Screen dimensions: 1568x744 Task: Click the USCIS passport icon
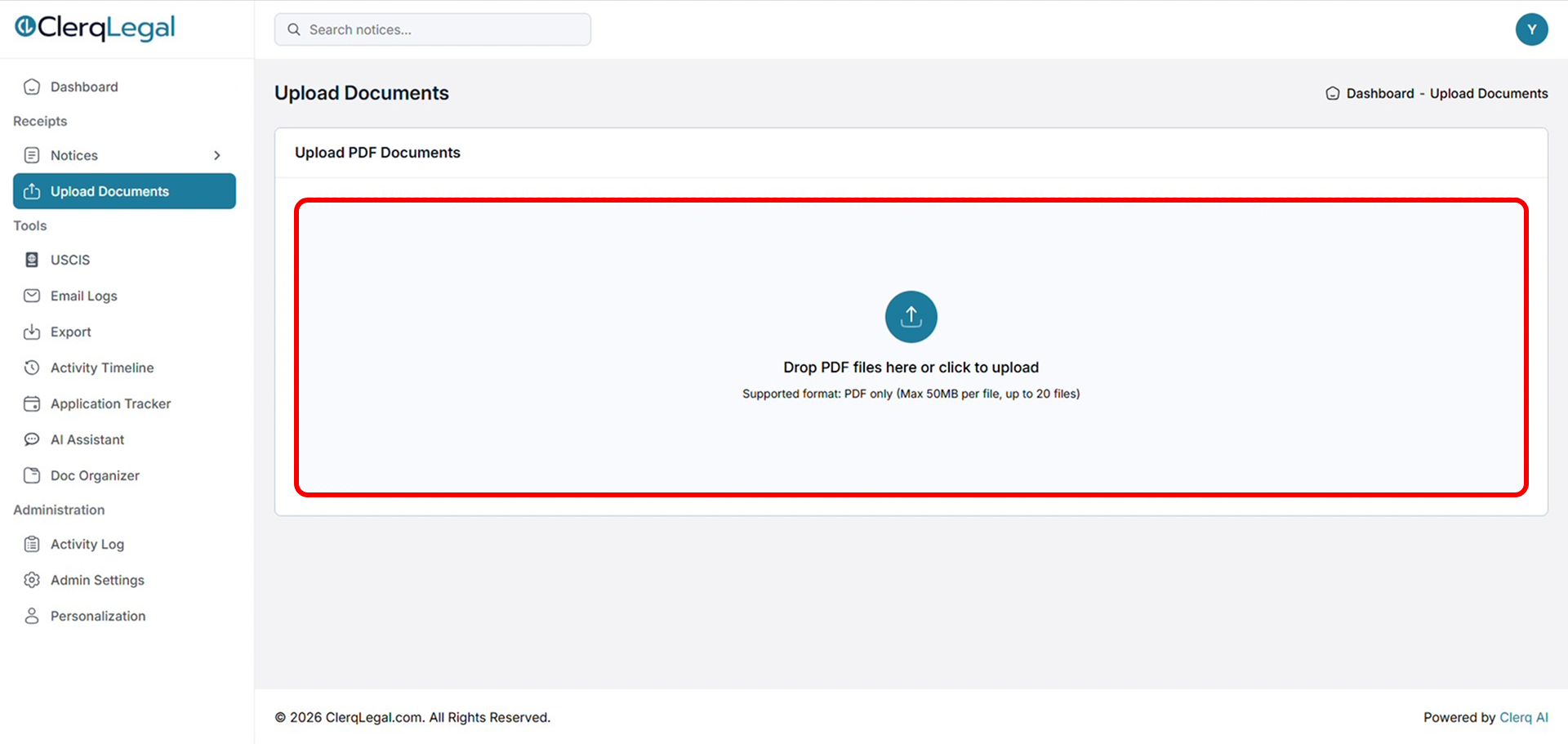click(32, 260)
